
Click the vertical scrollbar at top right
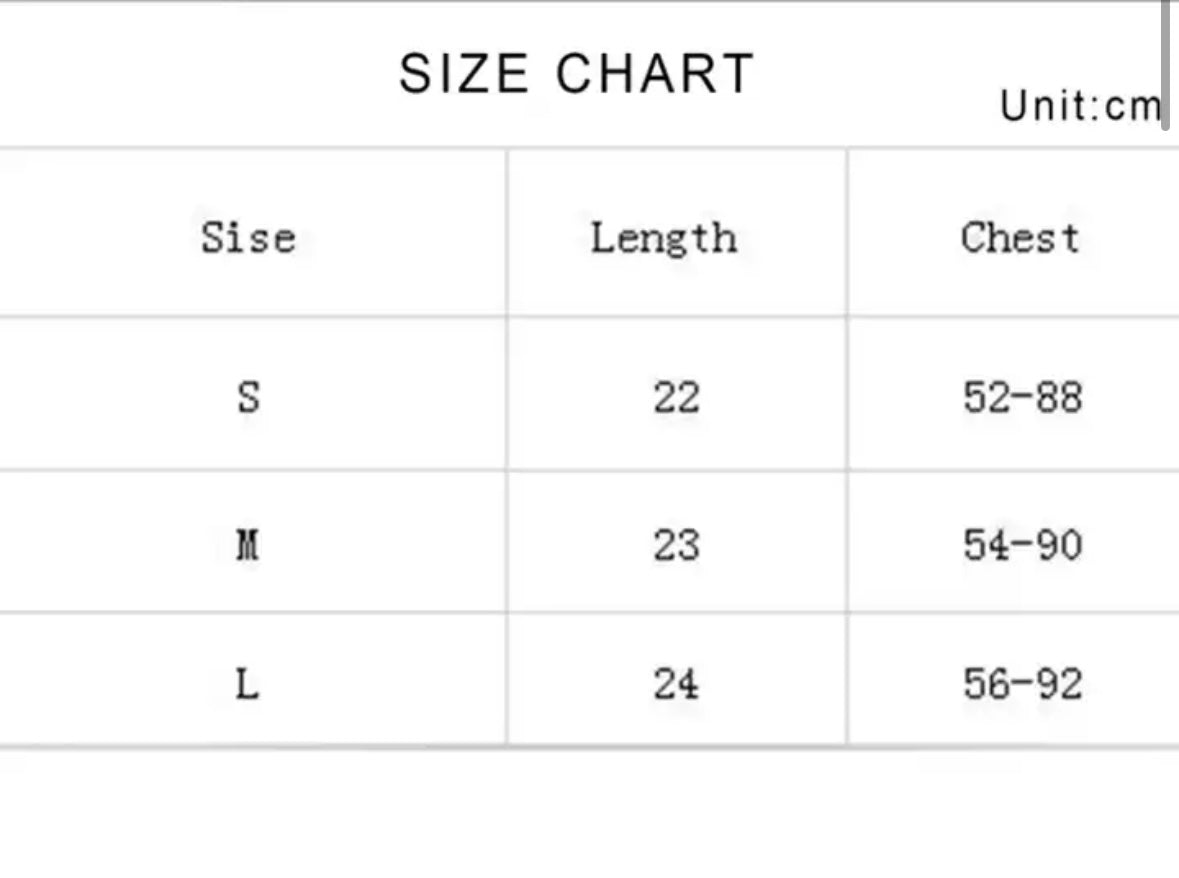point(1166,62)
